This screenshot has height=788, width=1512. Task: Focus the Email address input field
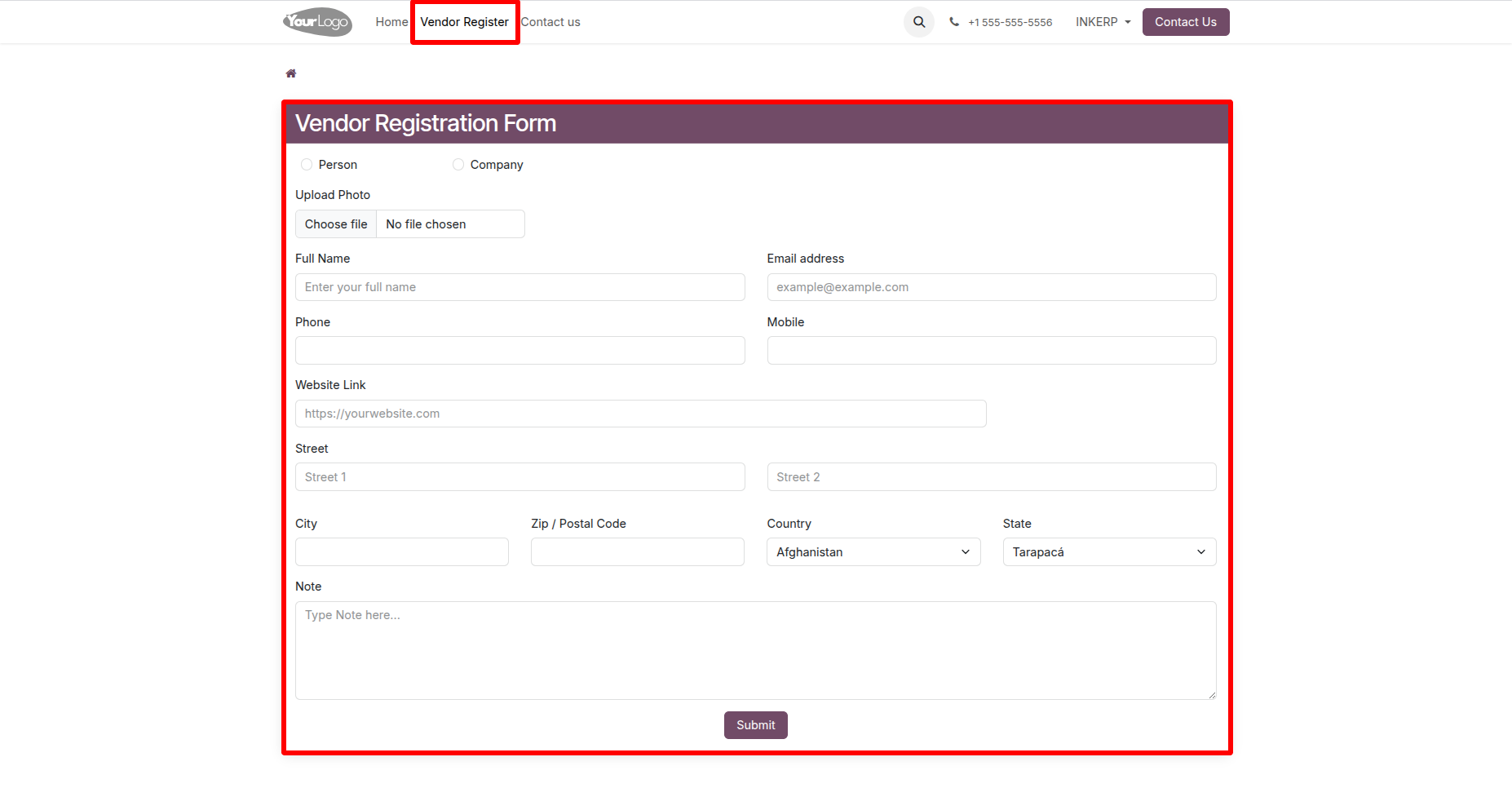[x=992, y=287]
